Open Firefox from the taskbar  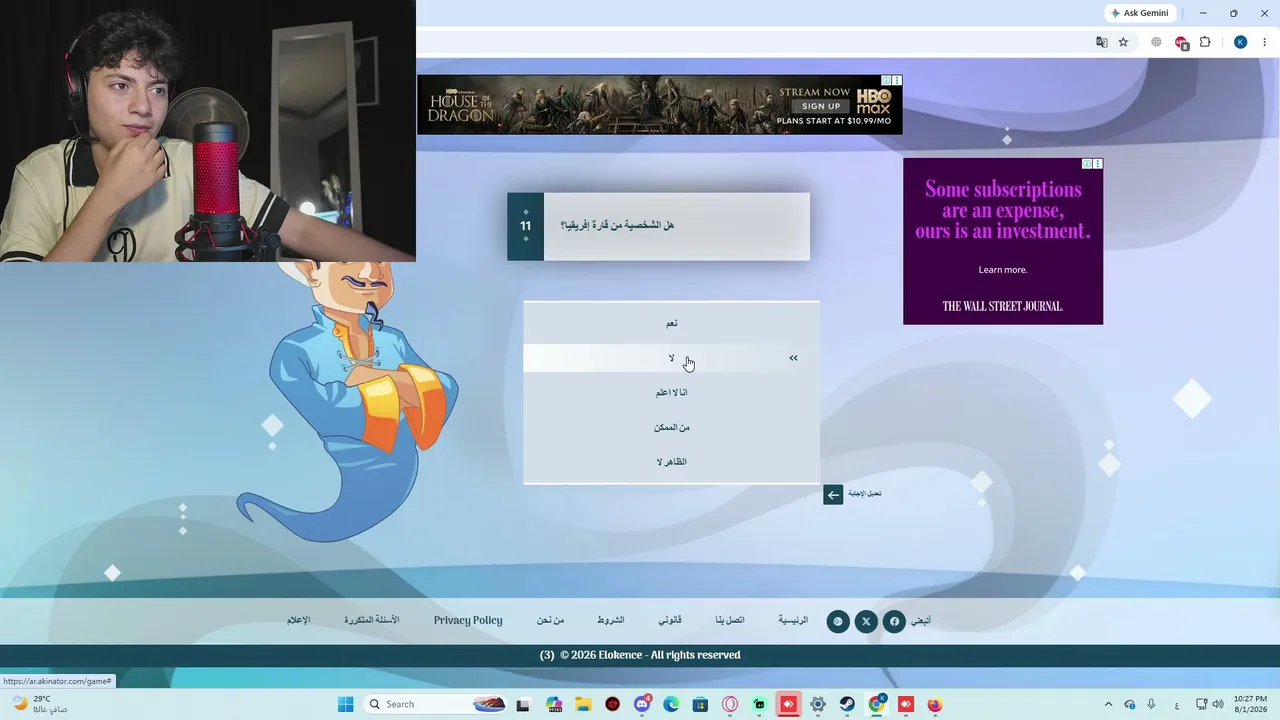point(935,705)
